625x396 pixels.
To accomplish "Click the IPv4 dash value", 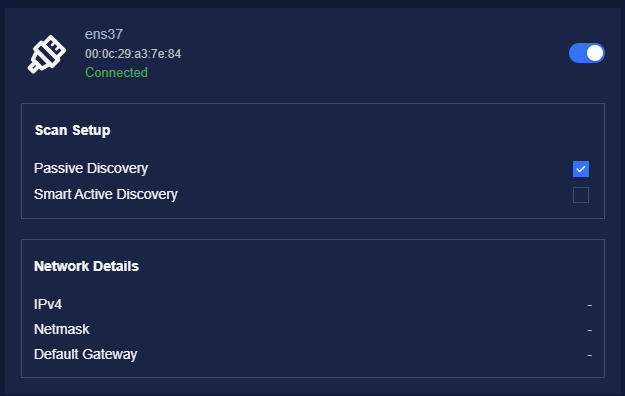I will tap(590, 305).
